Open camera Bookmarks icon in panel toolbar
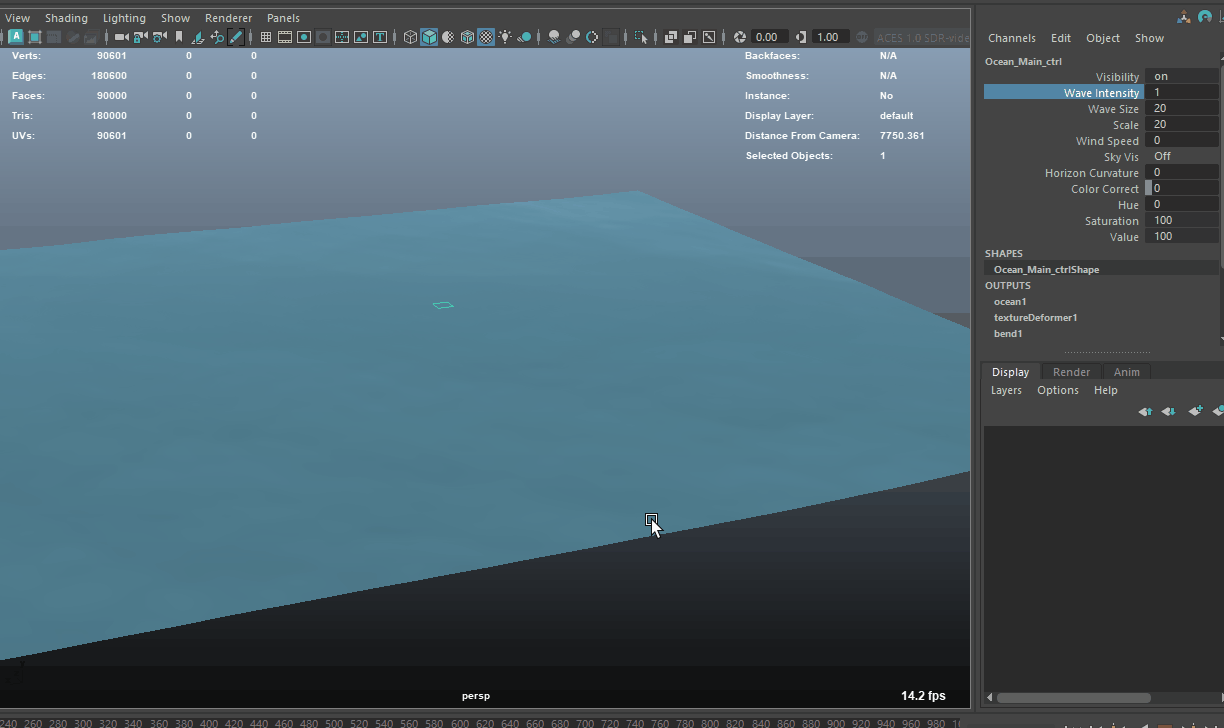Viewport: 1224px width, 728px height. (x=179, y=37)
